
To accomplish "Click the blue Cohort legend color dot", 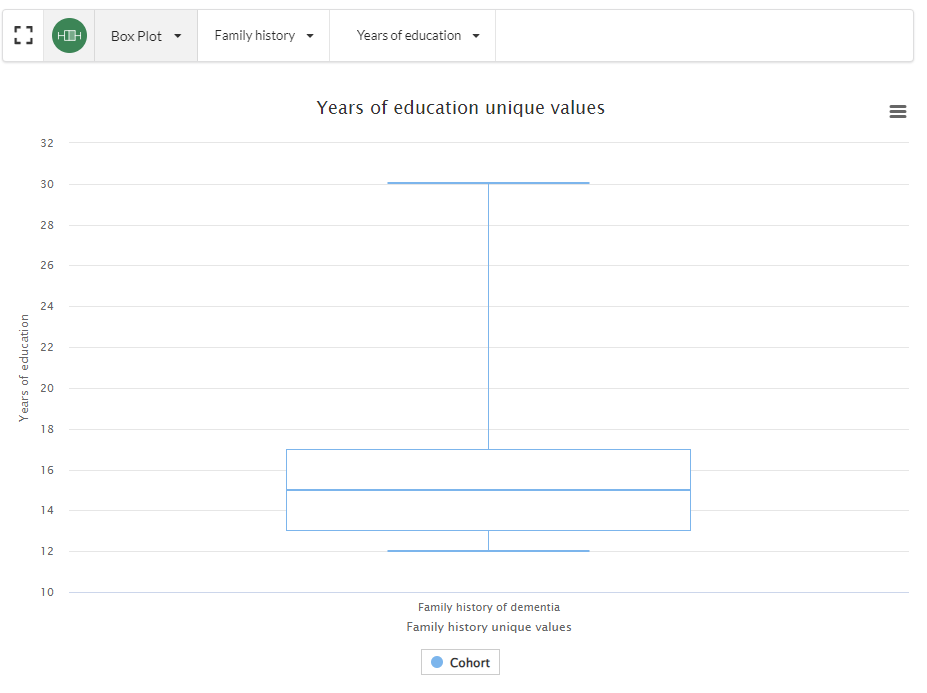I will tap(437, 662).
